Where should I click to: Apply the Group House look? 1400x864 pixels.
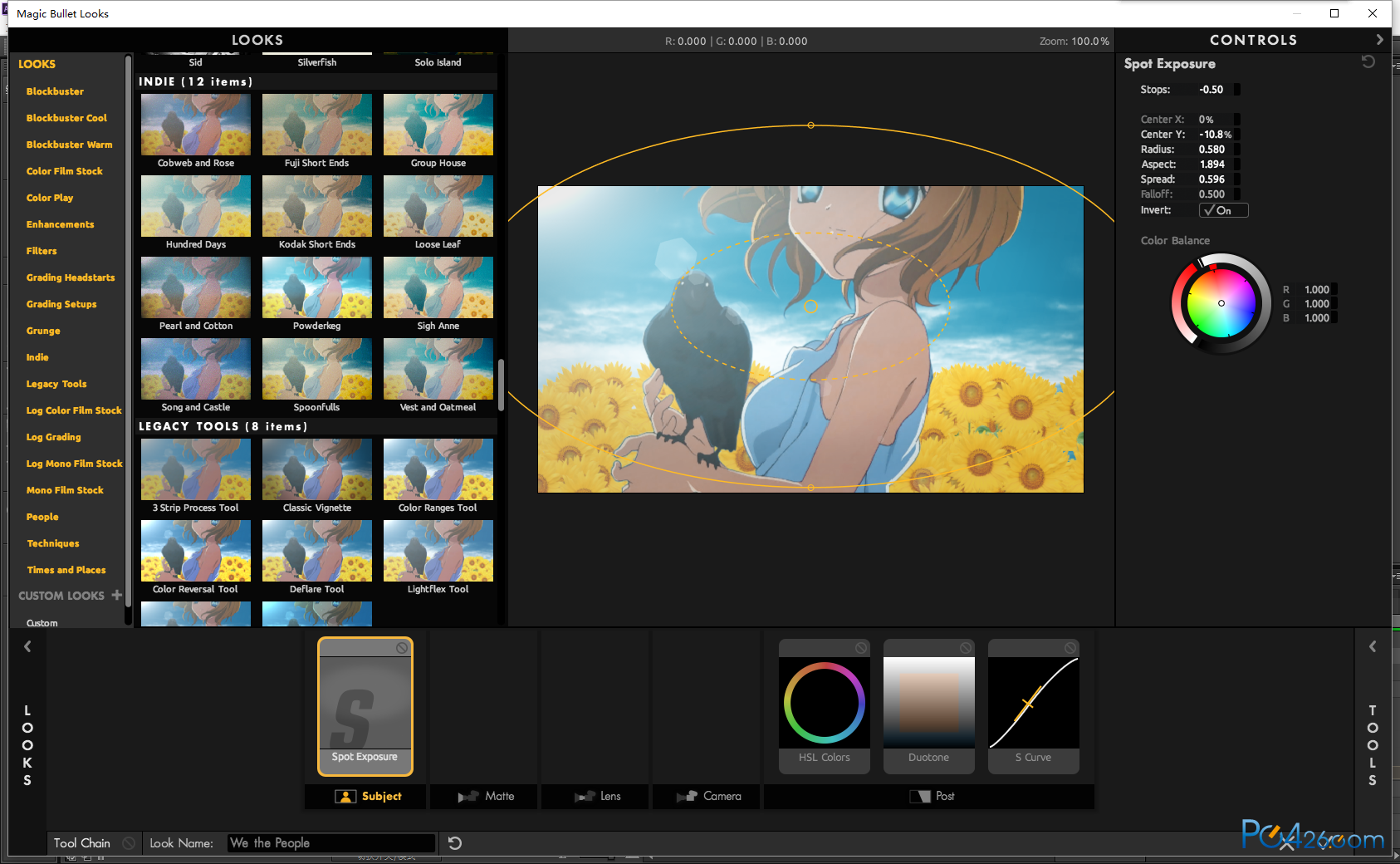[438, 125]
